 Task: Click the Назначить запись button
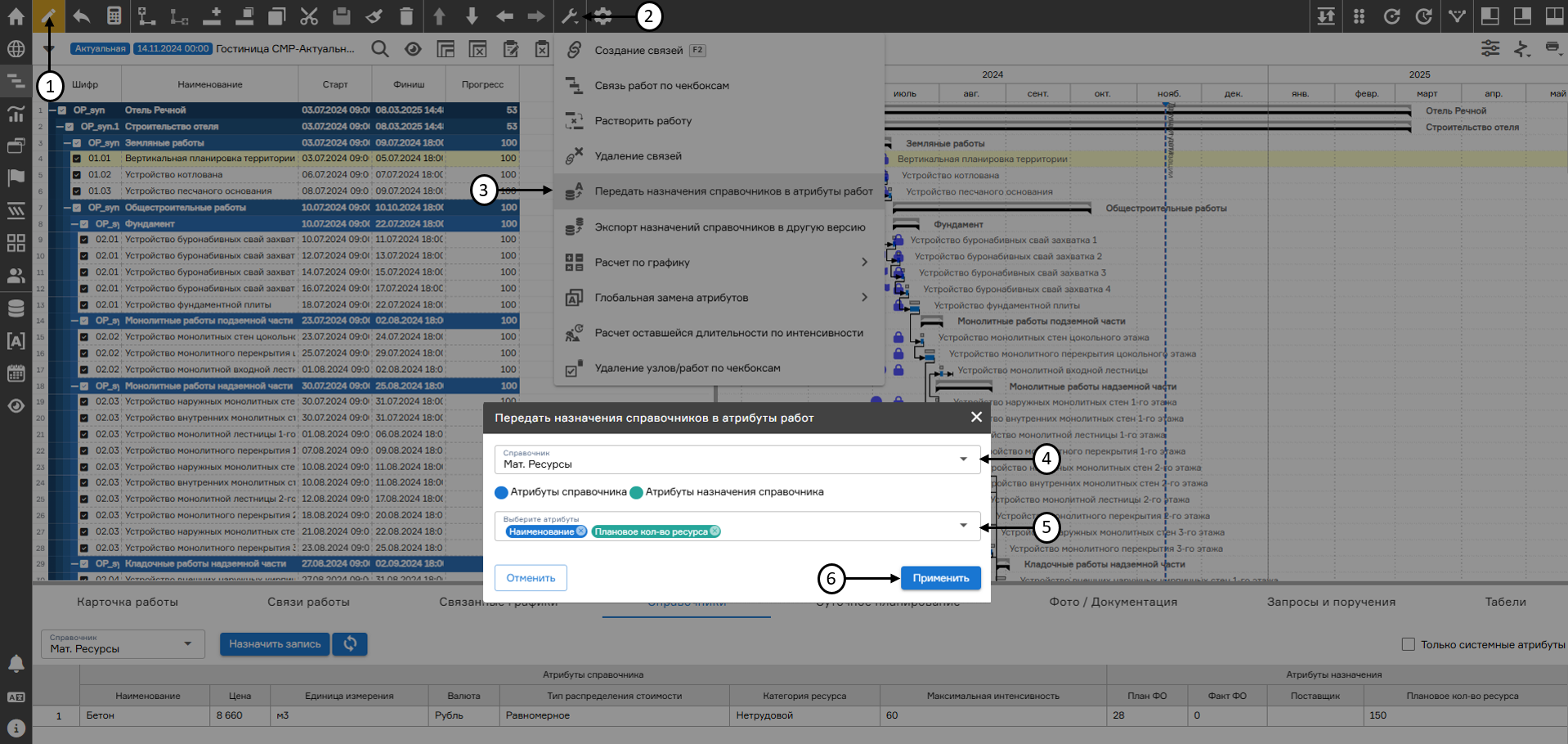(275, 644)
